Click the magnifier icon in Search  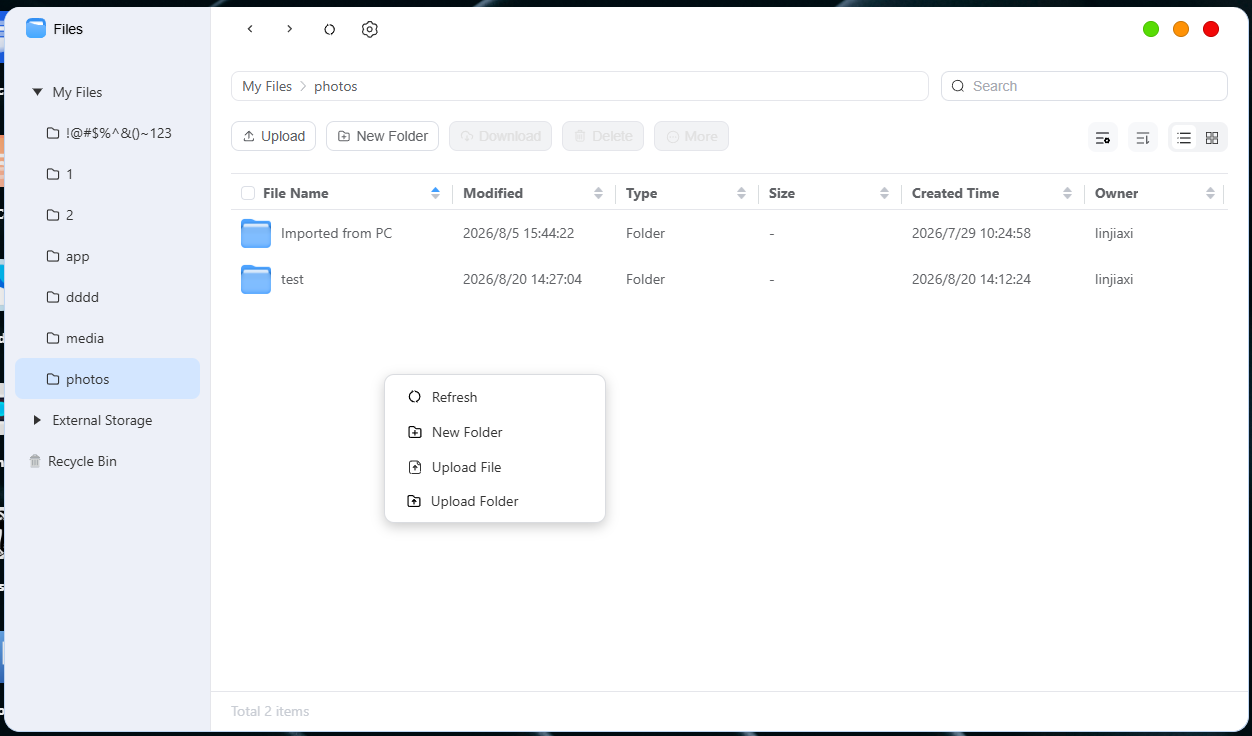958,86
